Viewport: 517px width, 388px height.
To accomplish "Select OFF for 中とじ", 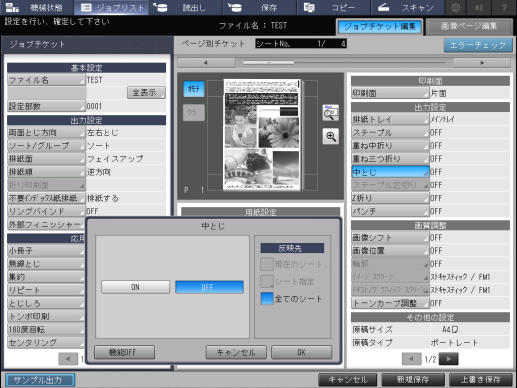I will [x=209, y=287].
